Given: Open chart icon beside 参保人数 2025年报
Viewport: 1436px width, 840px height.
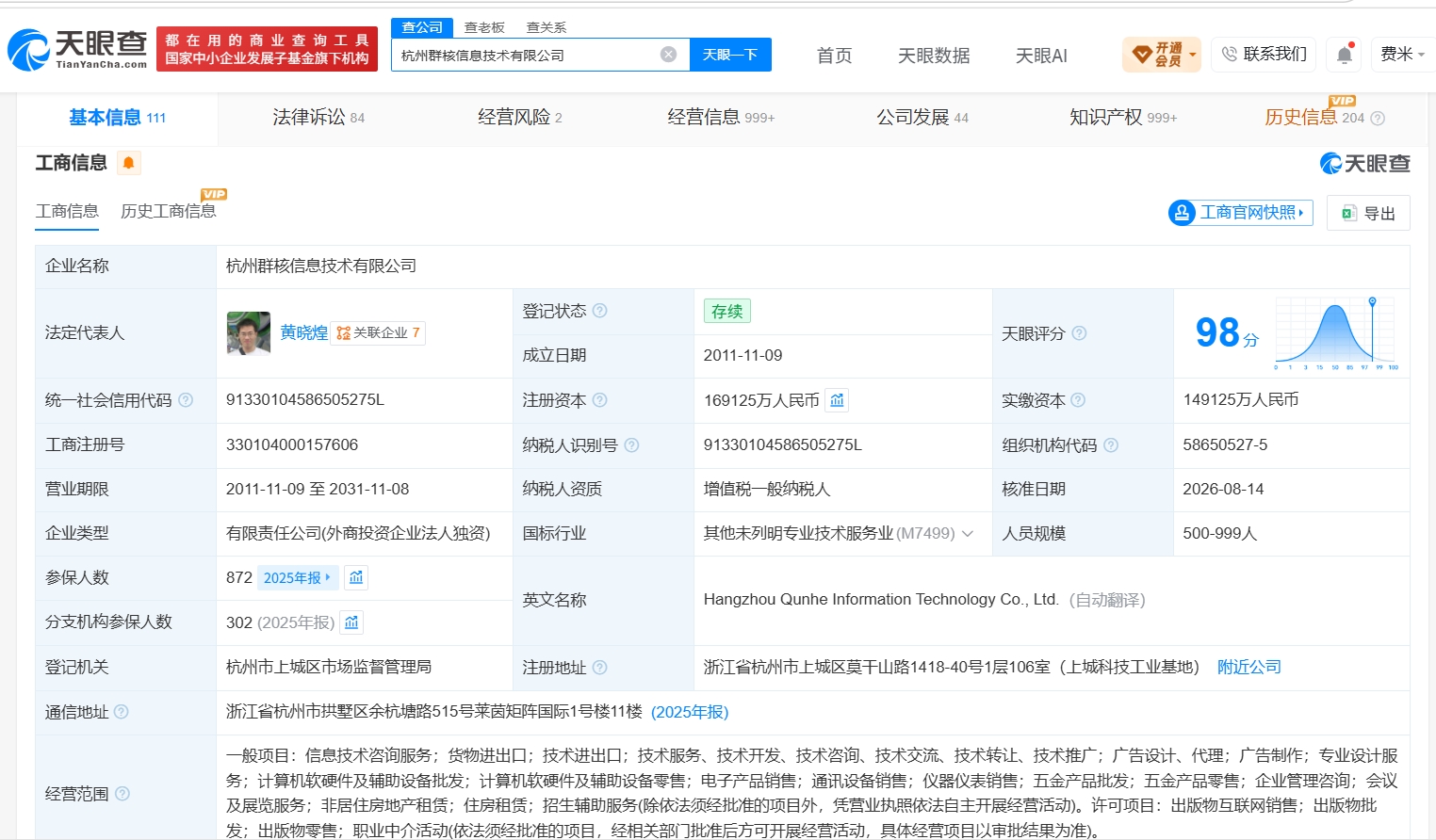Looking at the screenshot, I should pos(356,577).
